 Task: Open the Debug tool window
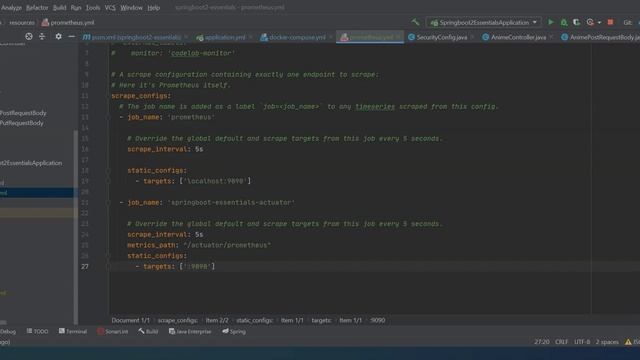(8, 331)
